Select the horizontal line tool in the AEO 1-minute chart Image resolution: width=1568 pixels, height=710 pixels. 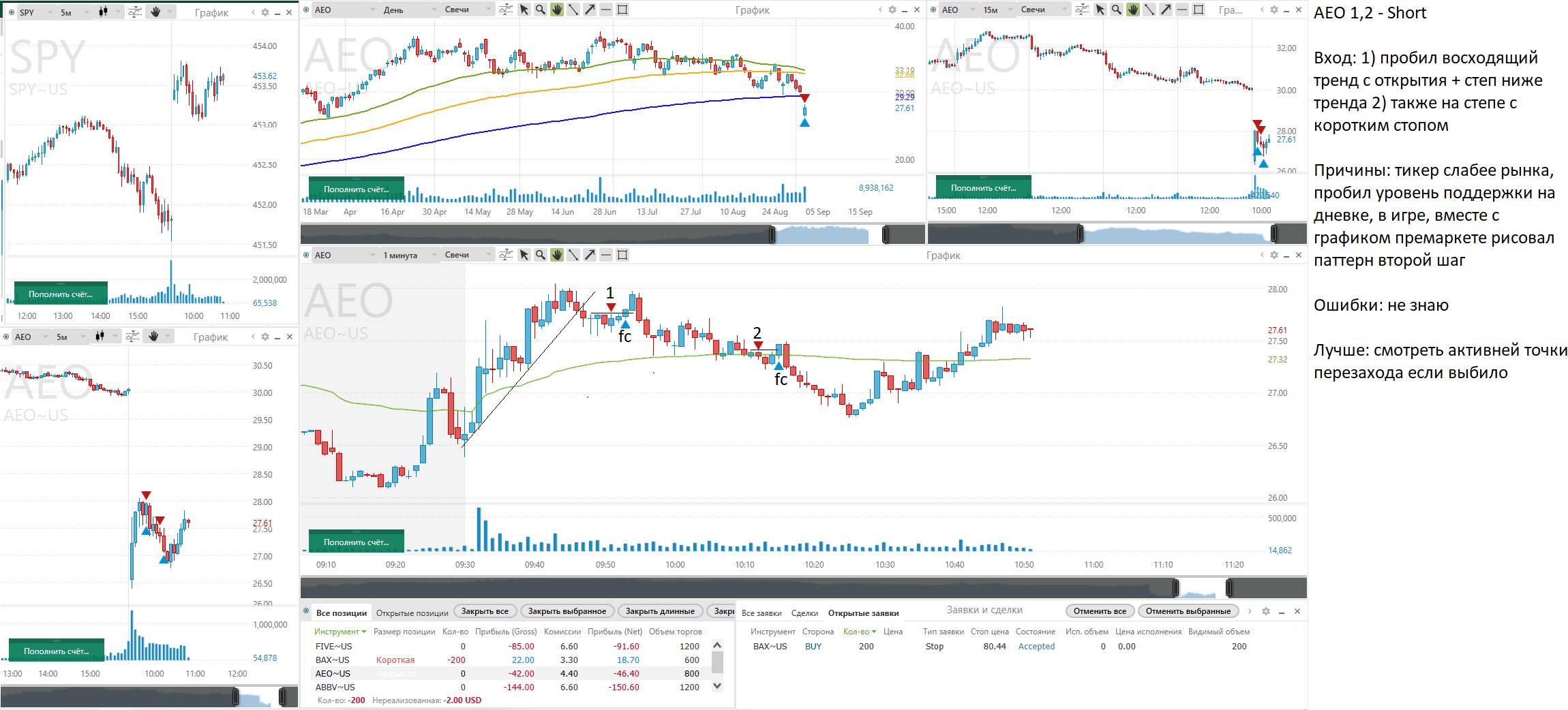pyautogui.click(x=606, y=255)
